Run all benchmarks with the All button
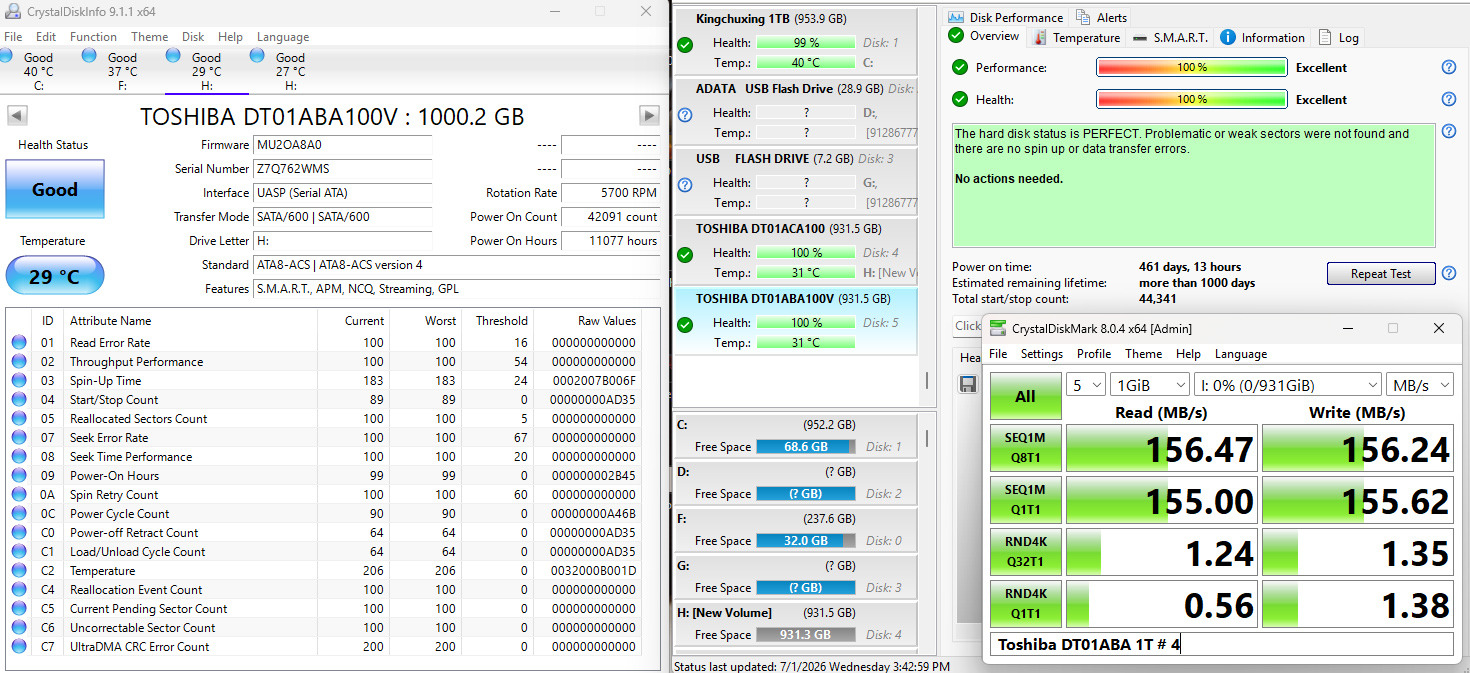Viewport: 1470px width, 673px height. coord(1025,396)
